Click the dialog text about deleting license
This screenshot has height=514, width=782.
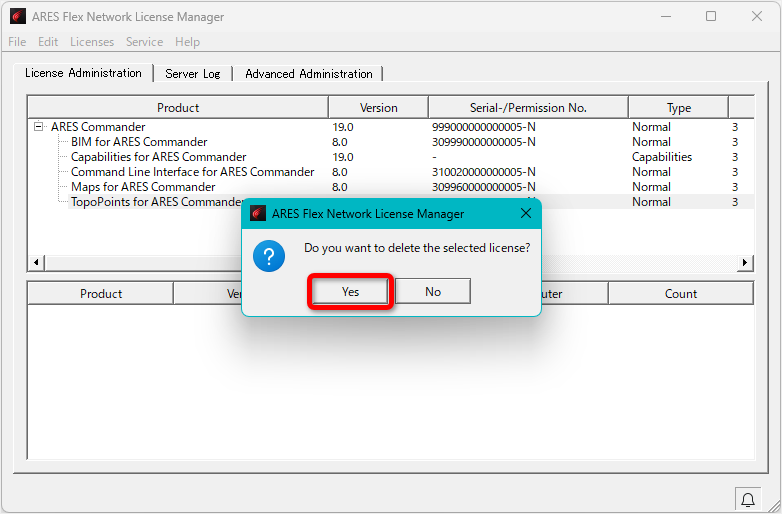click(417, 248)
